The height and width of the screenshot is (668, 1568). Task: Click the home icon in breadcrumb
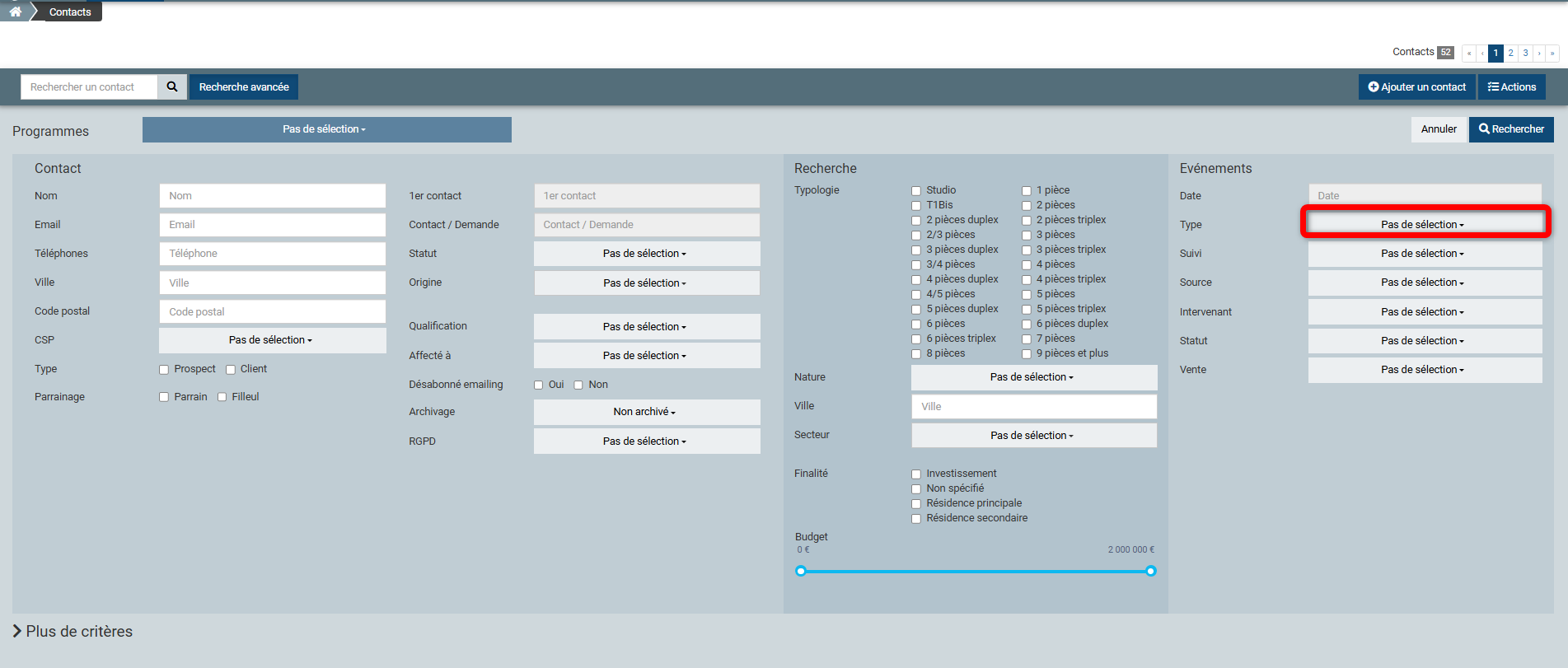click(15, 12)
